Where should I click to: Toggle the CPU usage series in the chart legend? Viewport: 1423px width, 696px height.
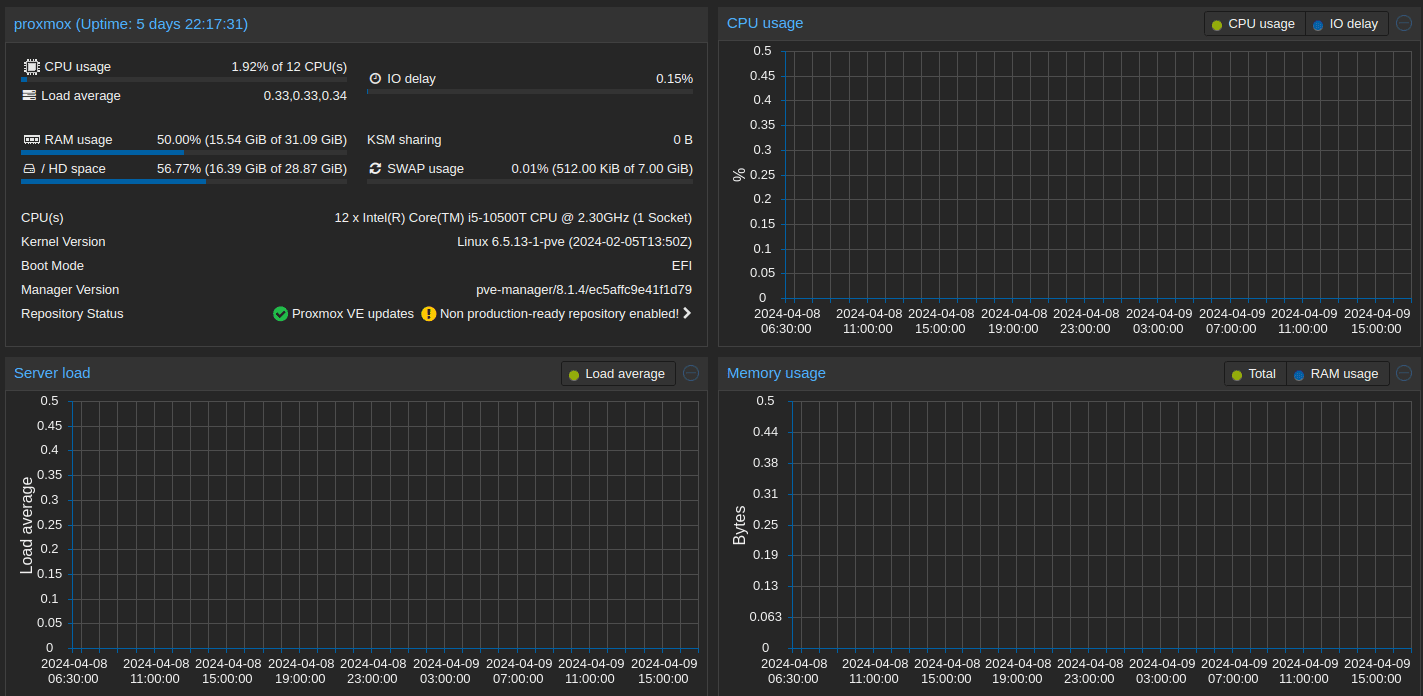click(x=1254, y=24)
